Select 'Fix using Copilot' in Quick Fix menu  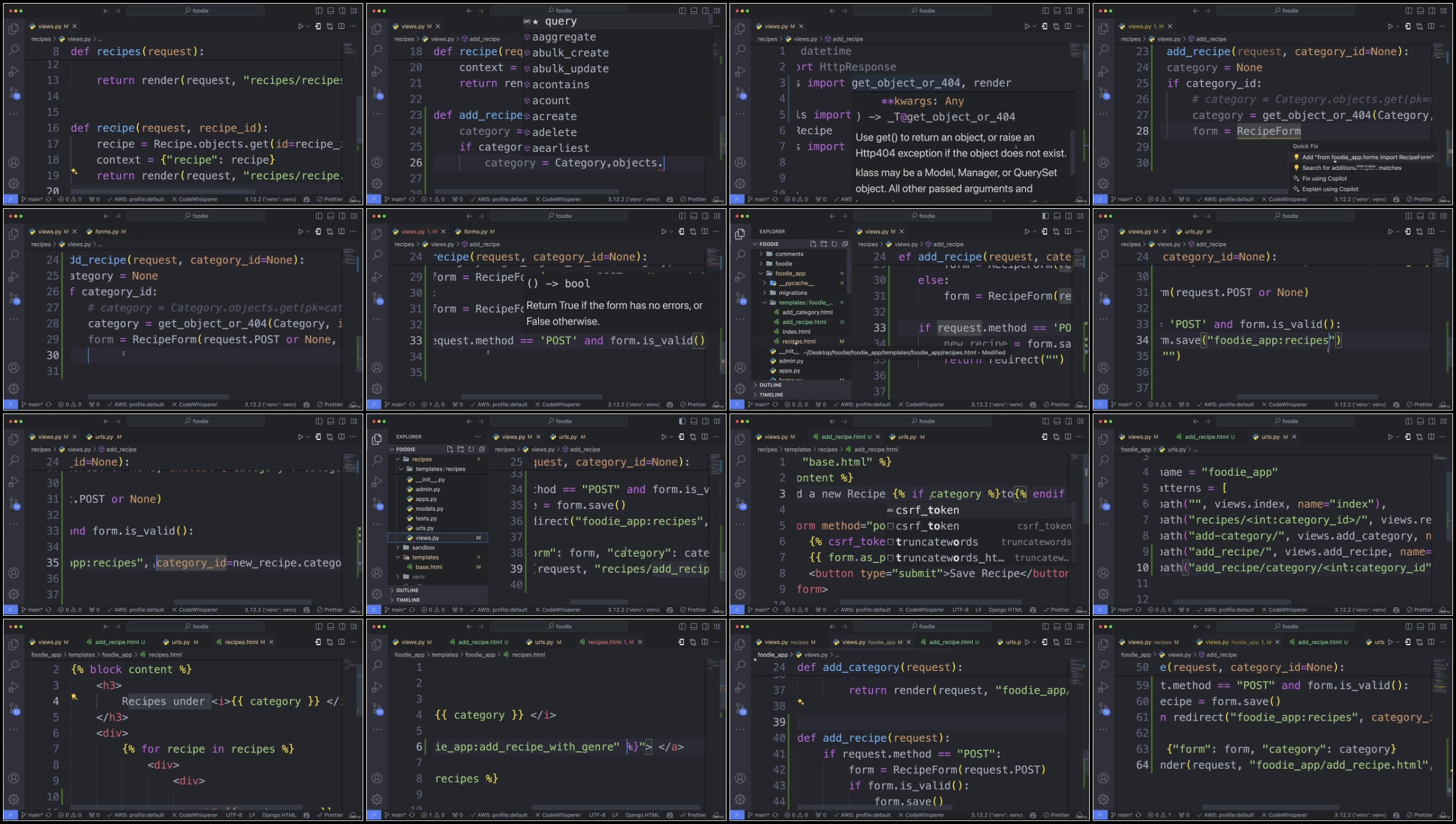1324,179
